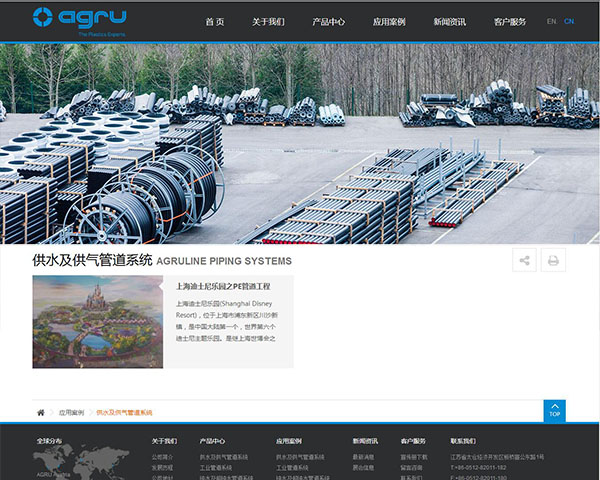Image resolution: width=600 pixels, height=480 pixels.
Task: Click footer 关于我们 heading
Action: coord(164,440)
